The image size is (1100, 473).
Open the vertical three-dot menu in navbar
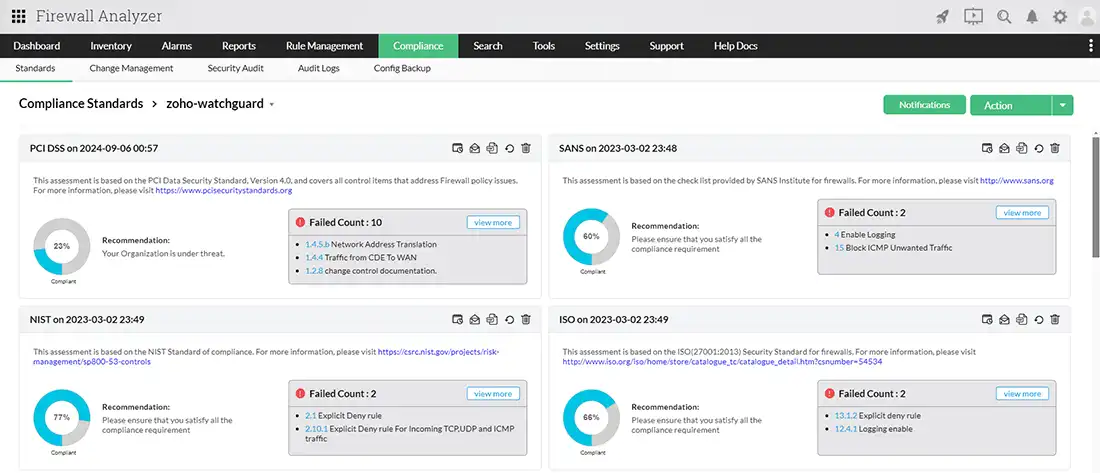click(x=1090, y=46)
